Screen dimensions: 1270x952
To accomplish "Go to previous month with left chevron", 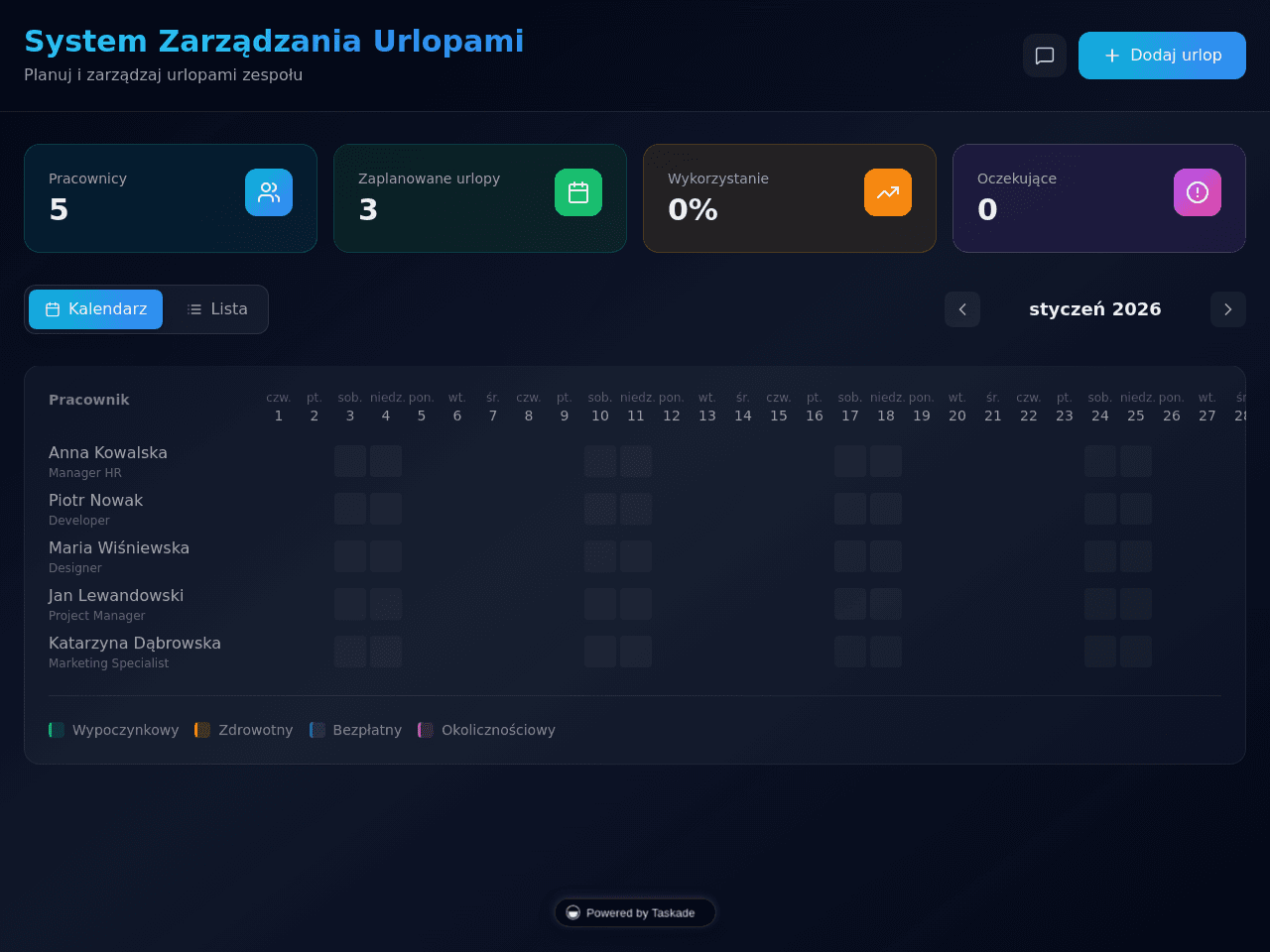I will coord(962,309).
